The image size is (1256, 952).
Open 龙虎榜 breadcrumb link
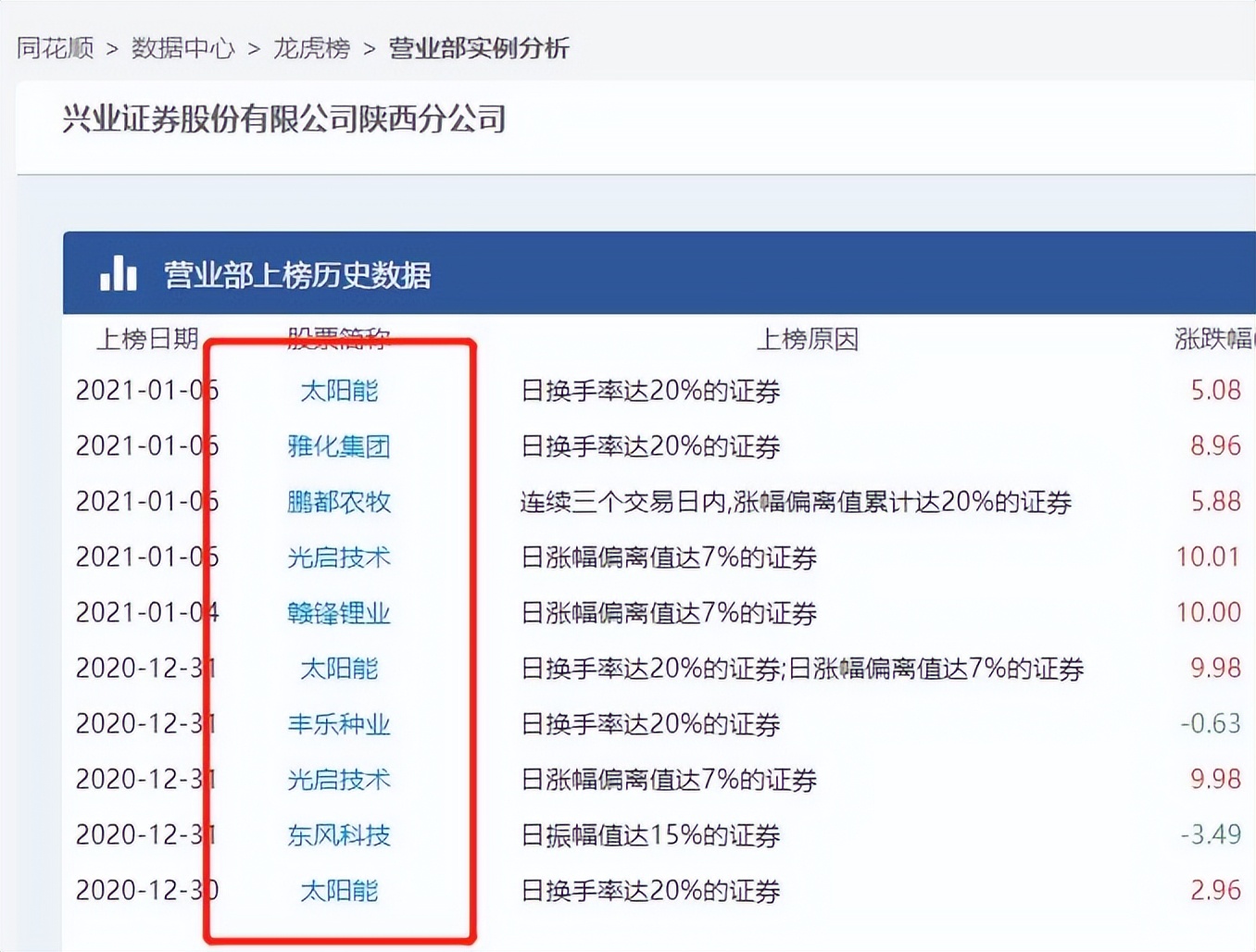[311, 48]
